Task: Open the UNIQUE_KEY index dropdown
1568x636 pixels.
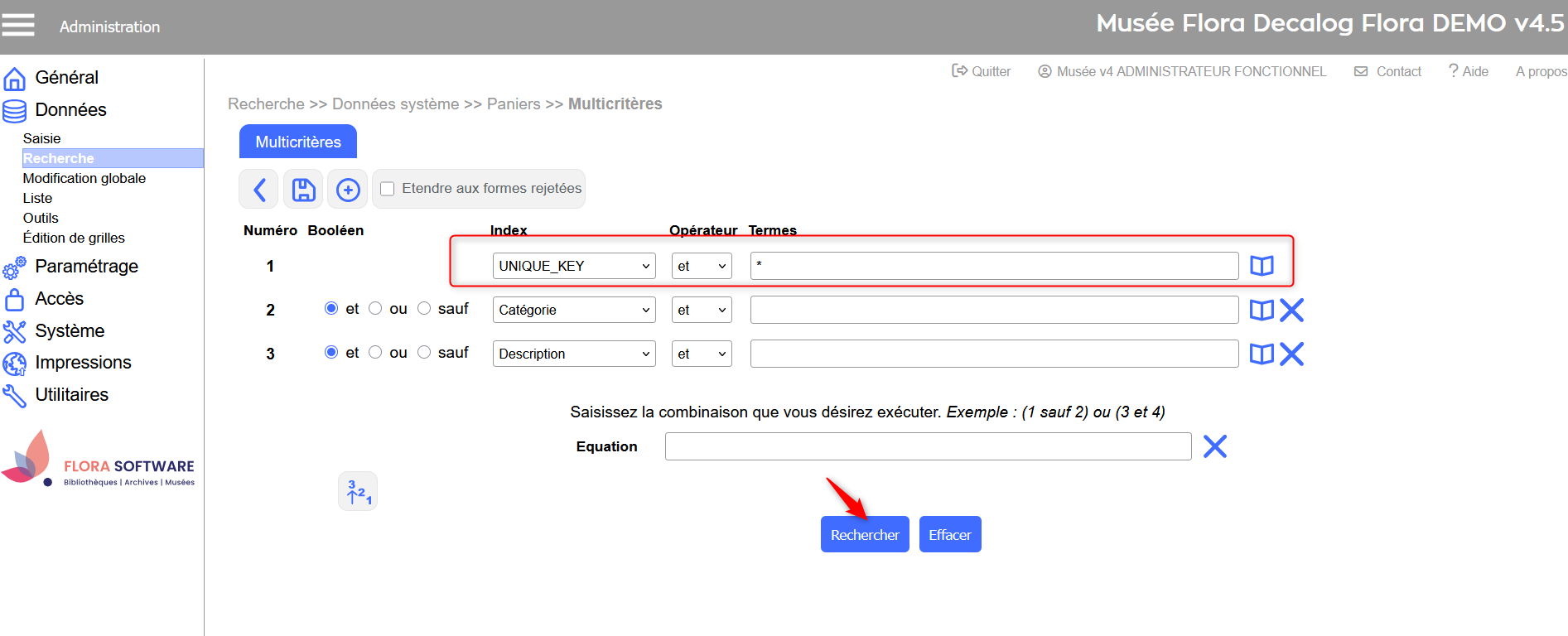Action: [x=573, y=266]
